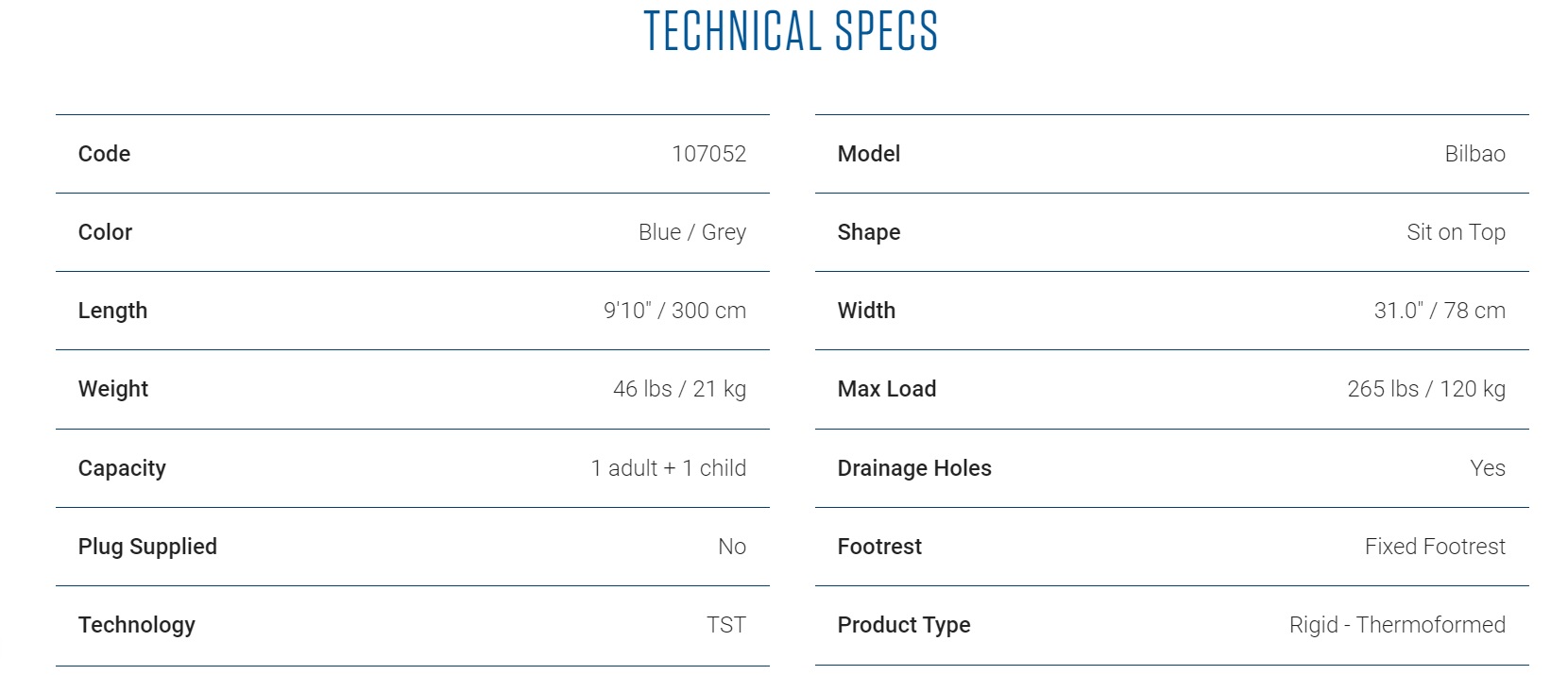The height and width of the screenshot is (675, 1568).
Task: Click the Technical Specs heading
Action: [x=791, y=30]
